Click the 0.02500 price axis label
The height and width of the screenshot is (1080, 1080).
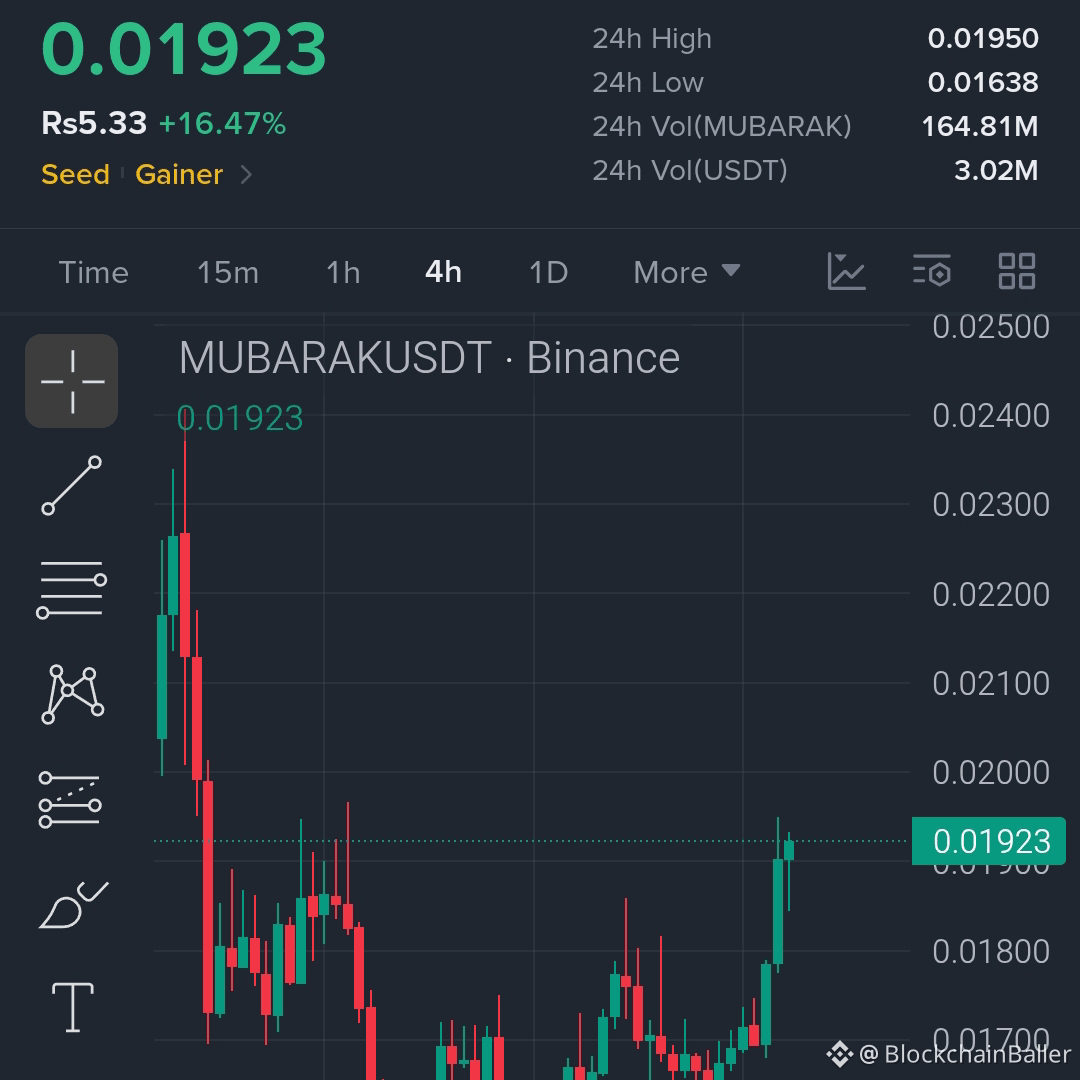(x=990, y=326)
